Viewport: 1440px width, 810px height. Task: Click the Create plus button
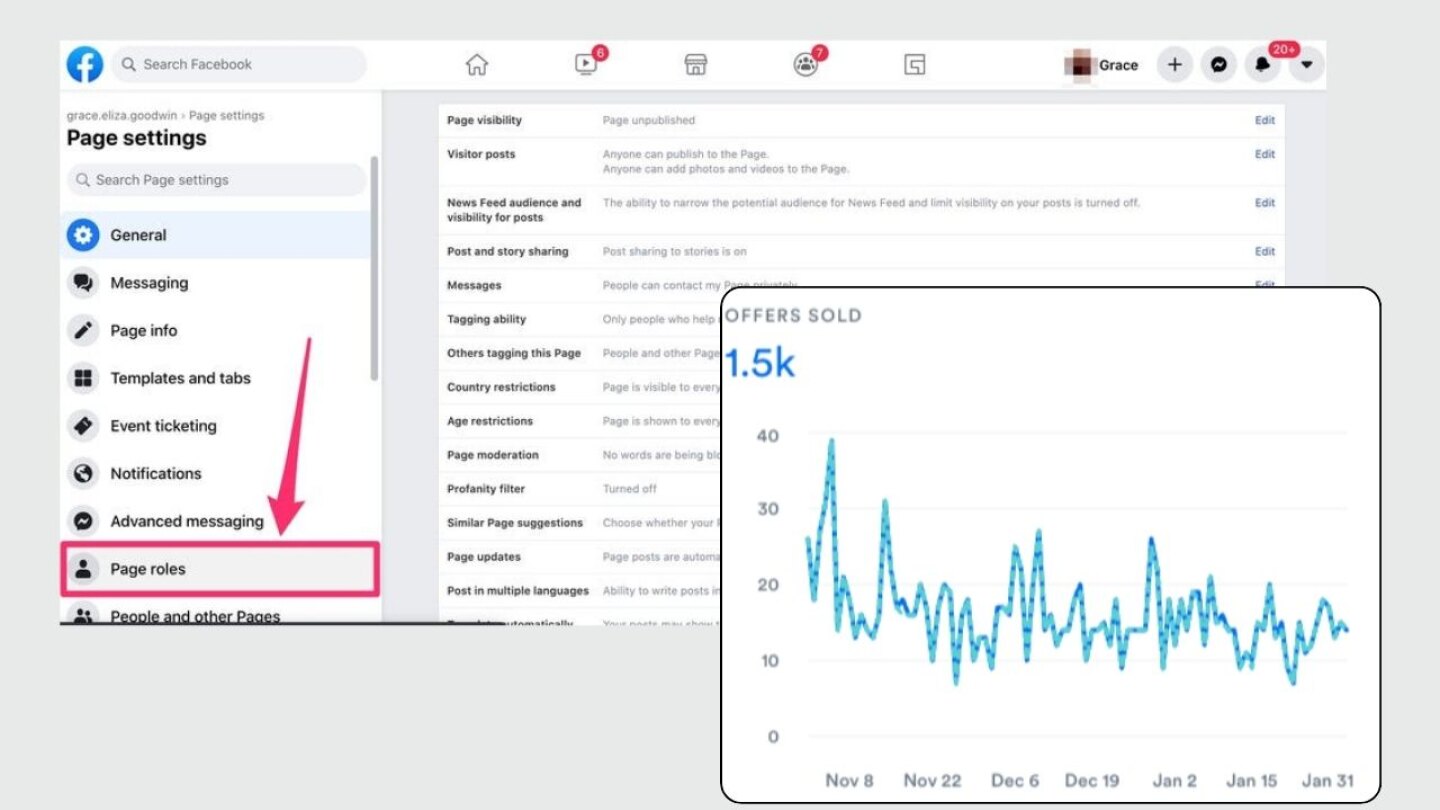[x=1175, y=65]
